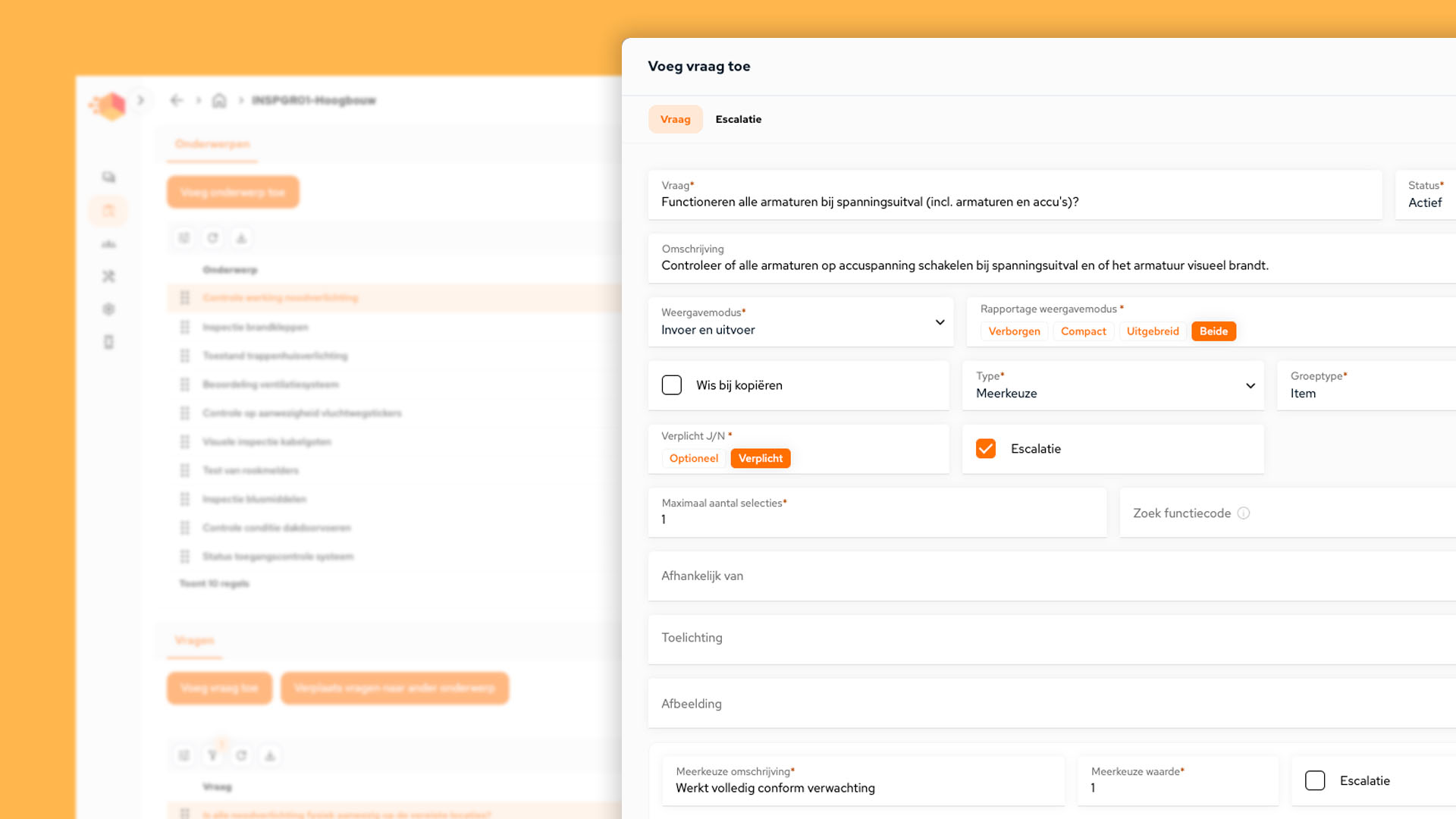Open the tools (wrench) sidebar icon
This screenshot has width=1456, height=819.
[x=108, y=276]
